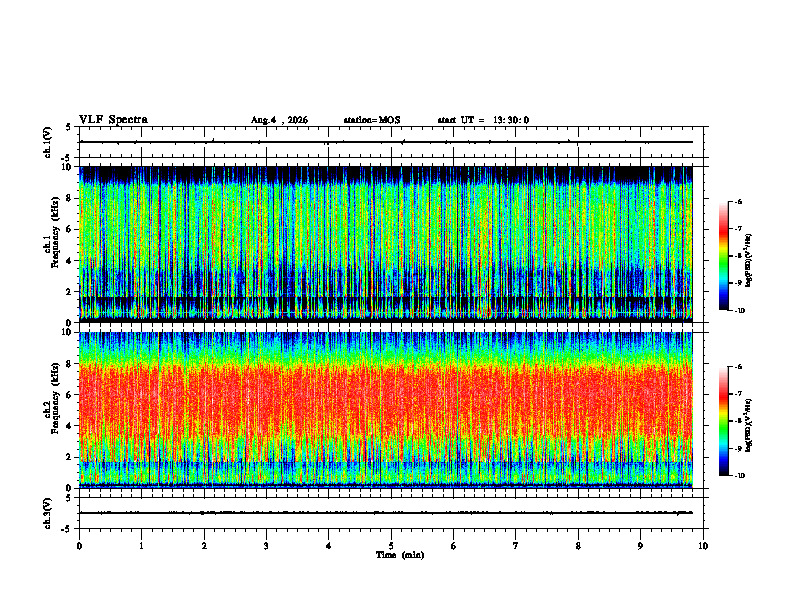
Task: Click time axis tick label "3"
Action: click(x=266, y=546)
